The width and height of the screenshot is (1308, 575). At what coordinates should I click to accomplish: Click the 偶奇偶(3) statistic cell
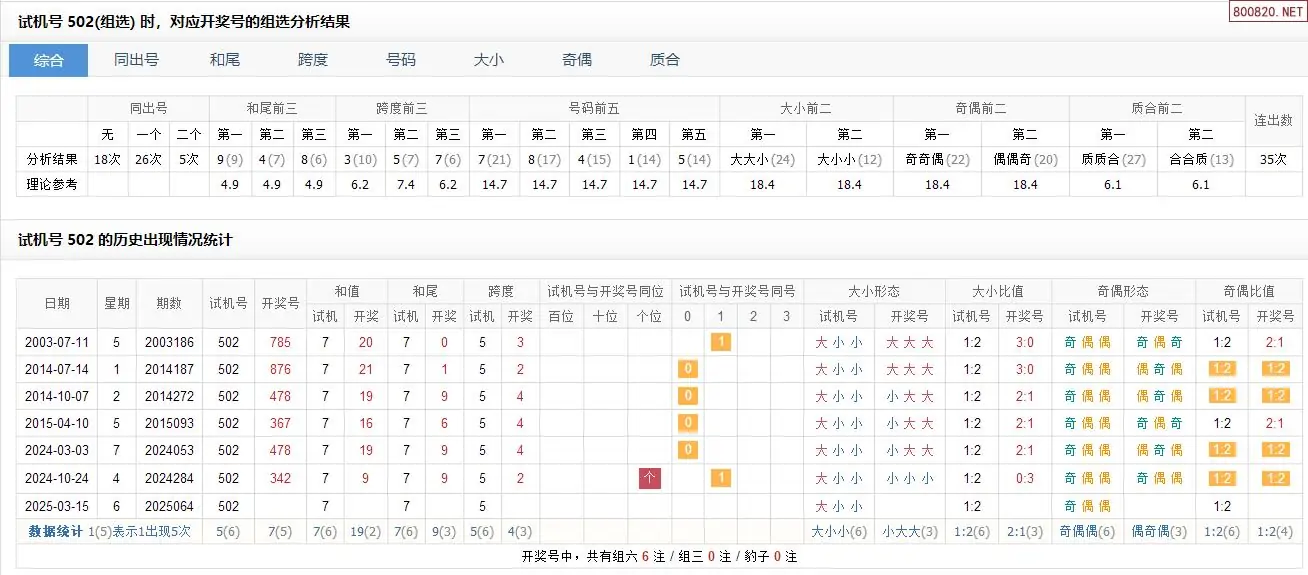pos(1159,531)
